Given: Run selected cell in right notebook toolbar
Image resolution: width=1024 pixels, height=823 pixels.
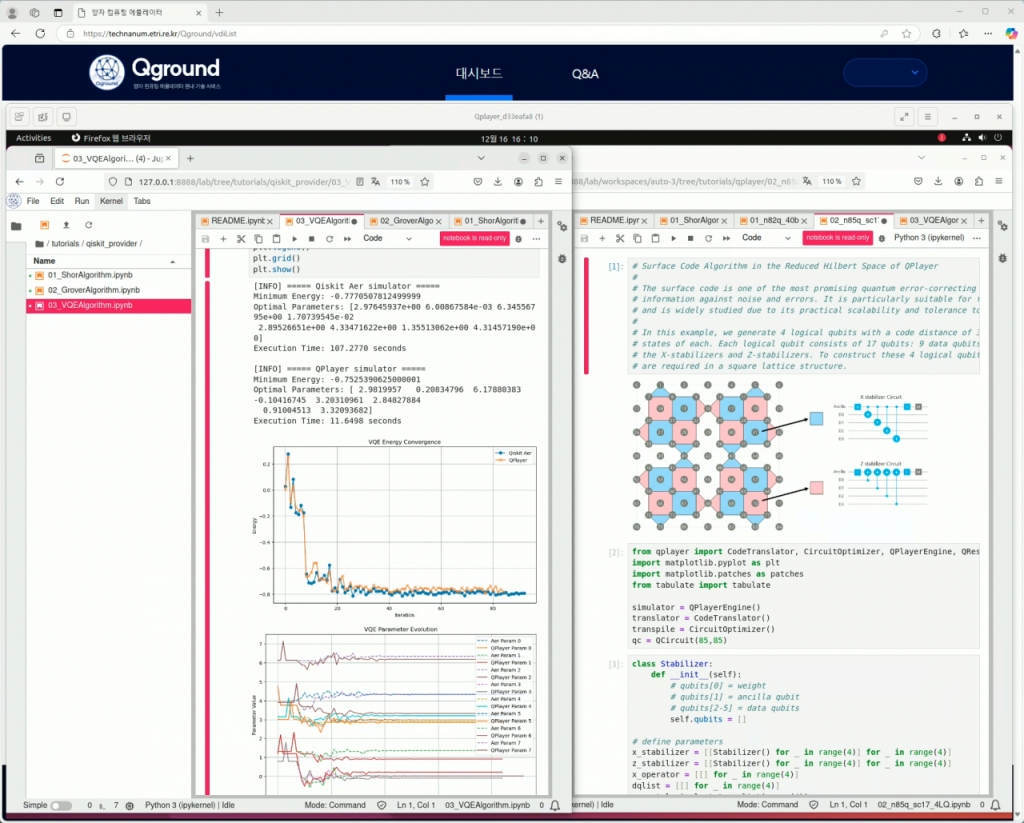Looking at the screenshot, I should click(673, 238).
